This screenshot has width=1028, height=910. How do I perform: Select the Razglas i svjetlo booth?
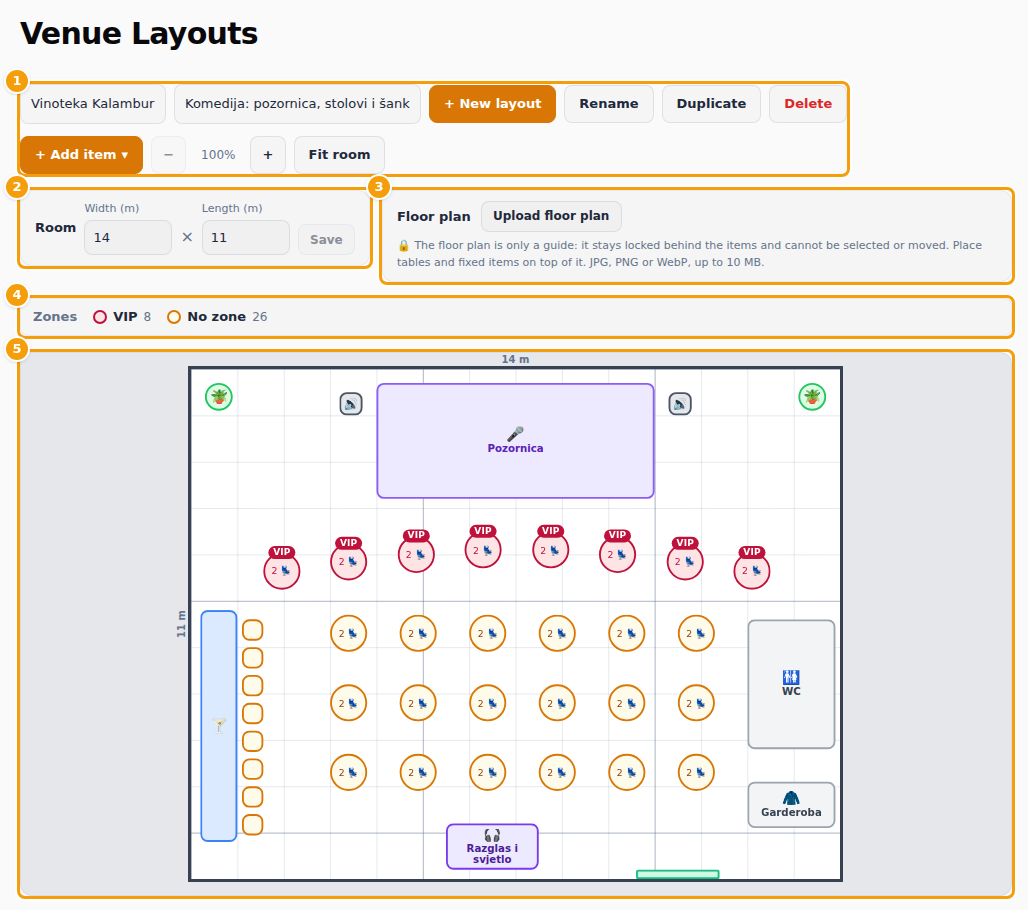click(x=492, y=846)
